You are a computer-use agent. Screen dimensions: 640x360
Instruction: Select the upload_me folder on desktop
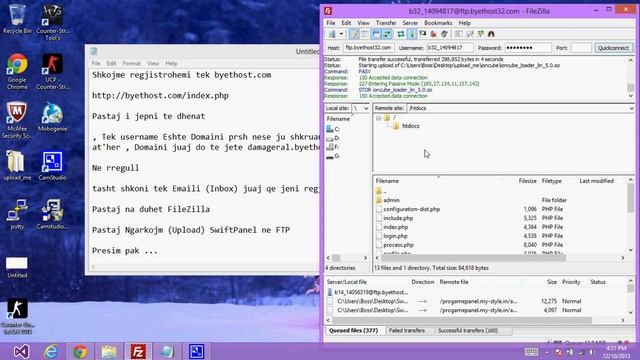(17, 166)
